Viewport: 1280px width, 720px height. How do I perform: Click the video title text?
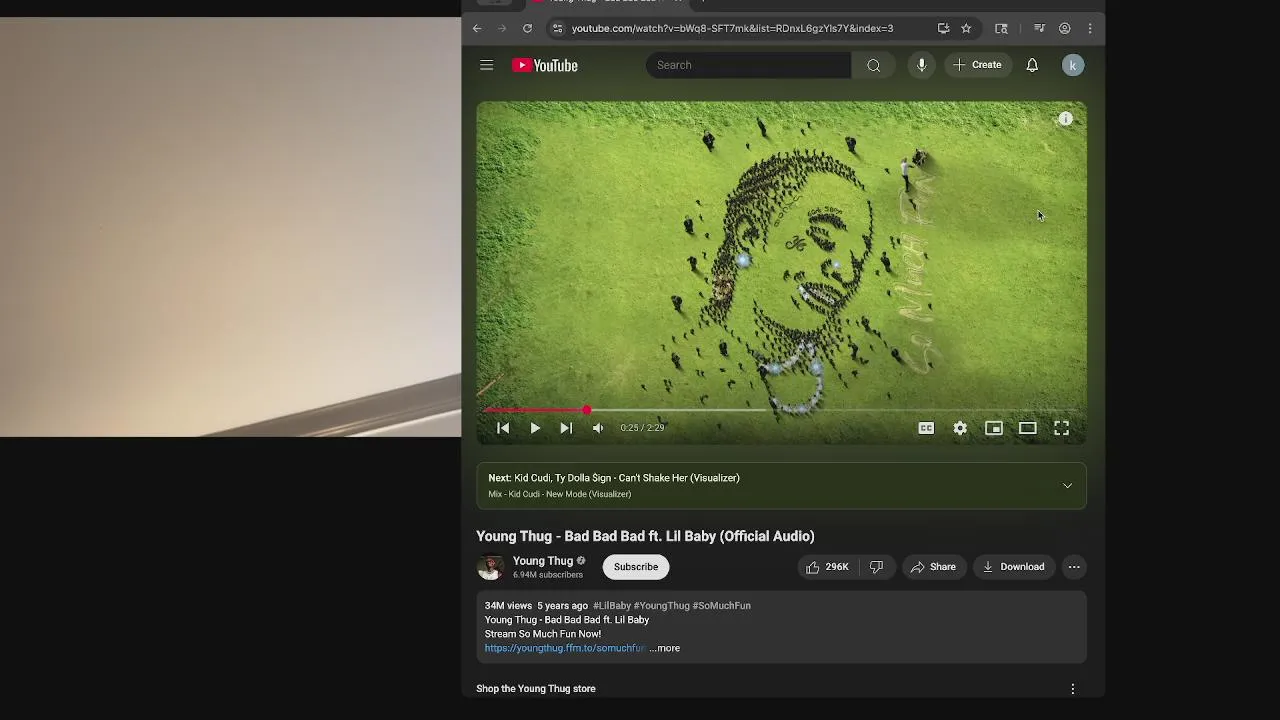(645, 536)
